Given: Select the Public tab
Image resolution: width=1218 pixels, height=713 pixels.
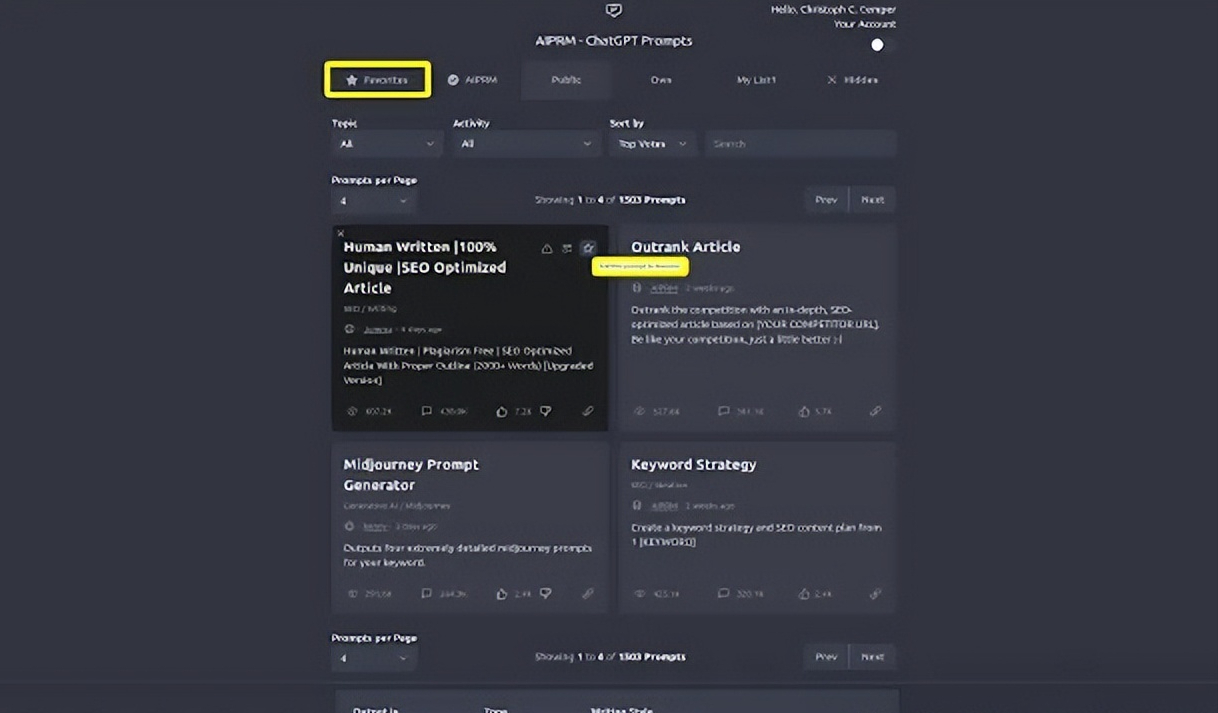Looking at the screenshot, I should point(566,80).
